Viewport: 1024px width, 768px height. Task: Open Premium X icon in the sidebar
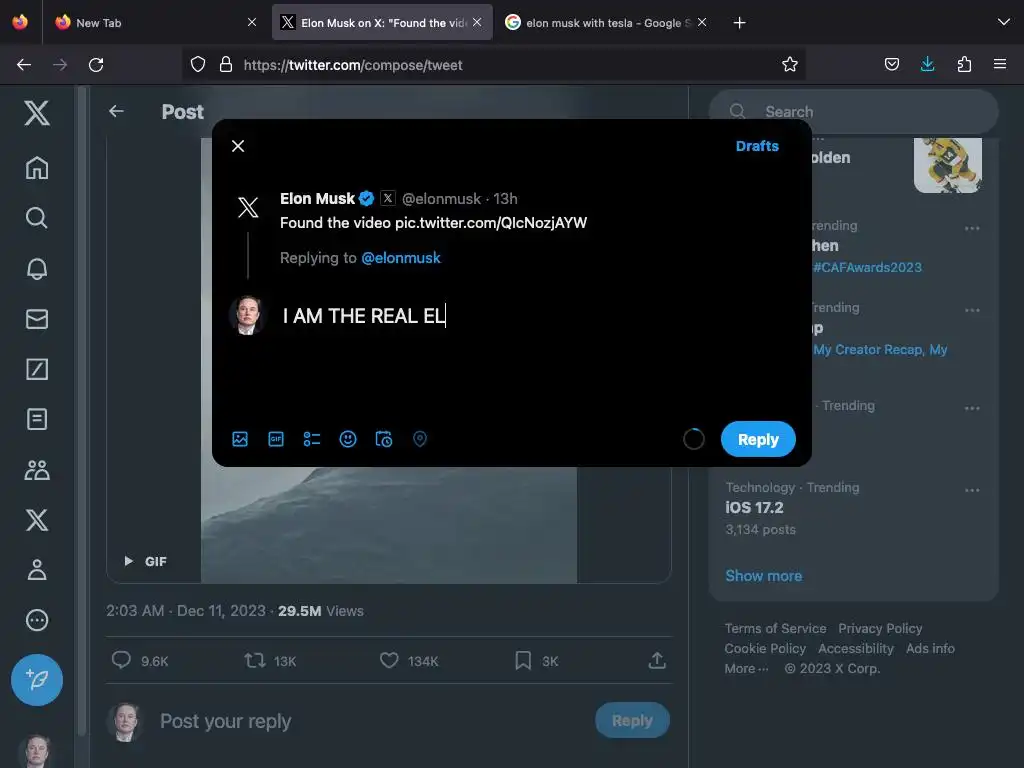tap(37, 520)
